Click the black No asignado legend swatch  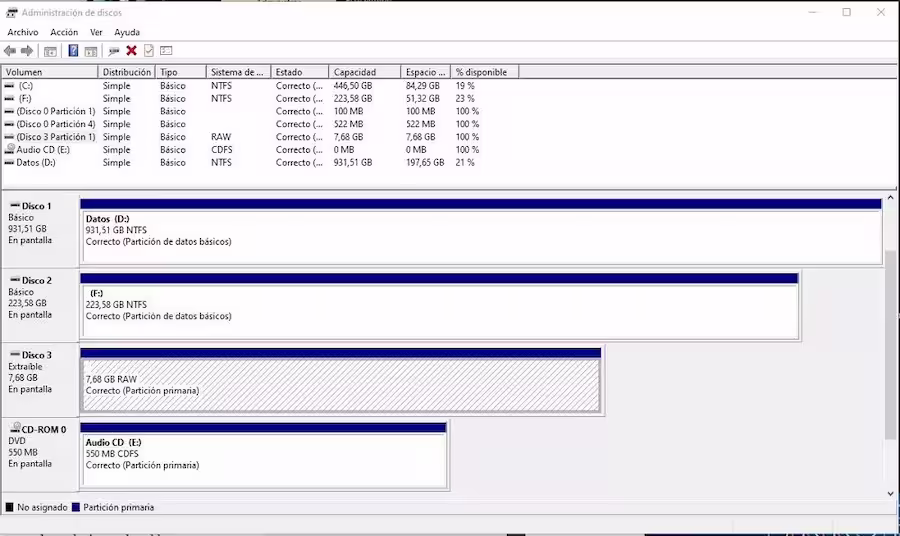(x=9, y=507)
